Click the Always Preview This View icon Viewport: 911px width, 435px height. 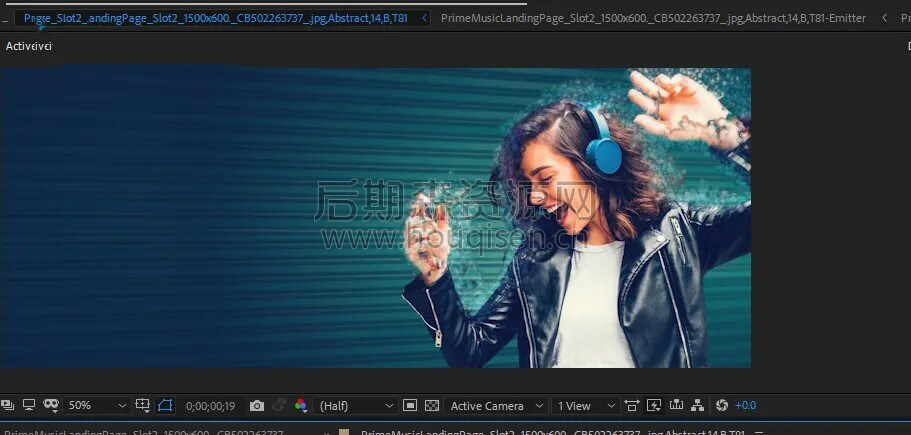coord(7,405)
